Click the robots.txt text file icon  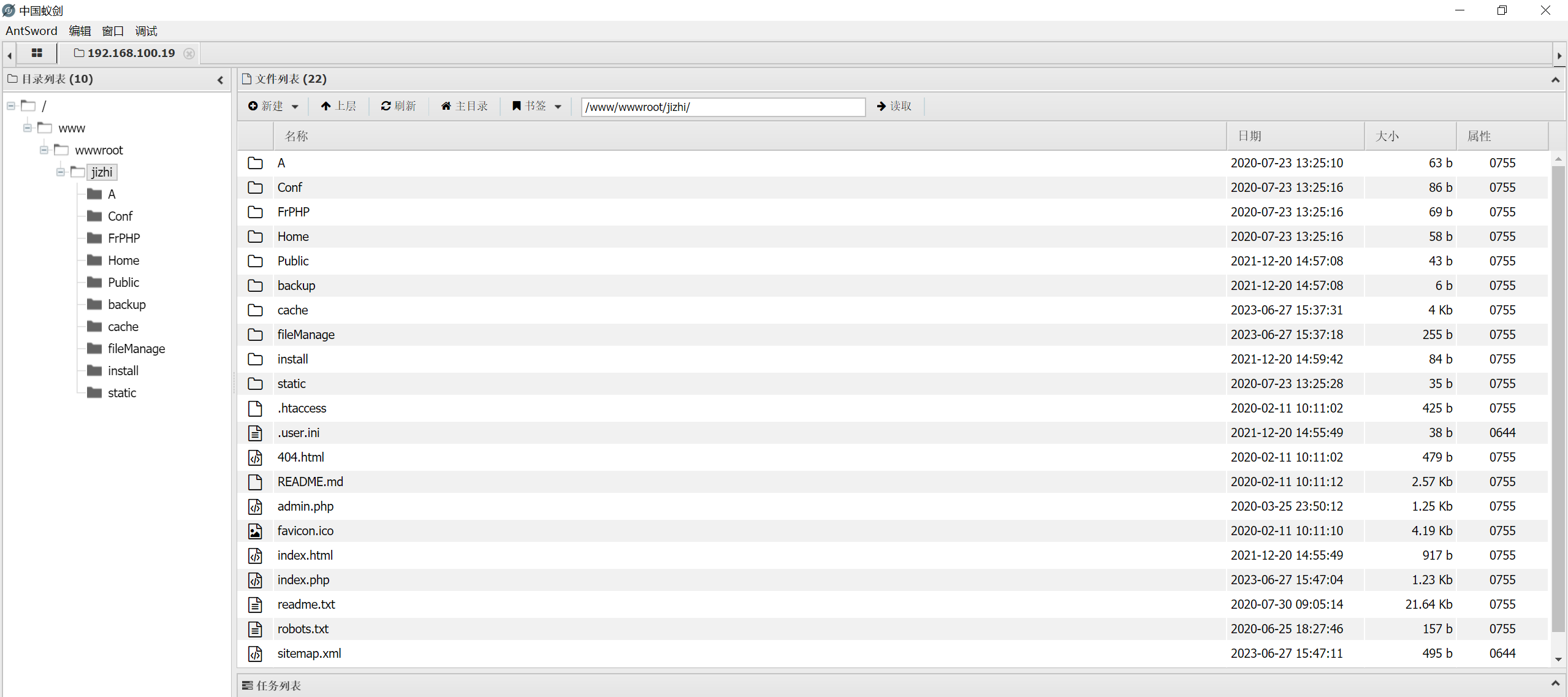pos(255,629)
